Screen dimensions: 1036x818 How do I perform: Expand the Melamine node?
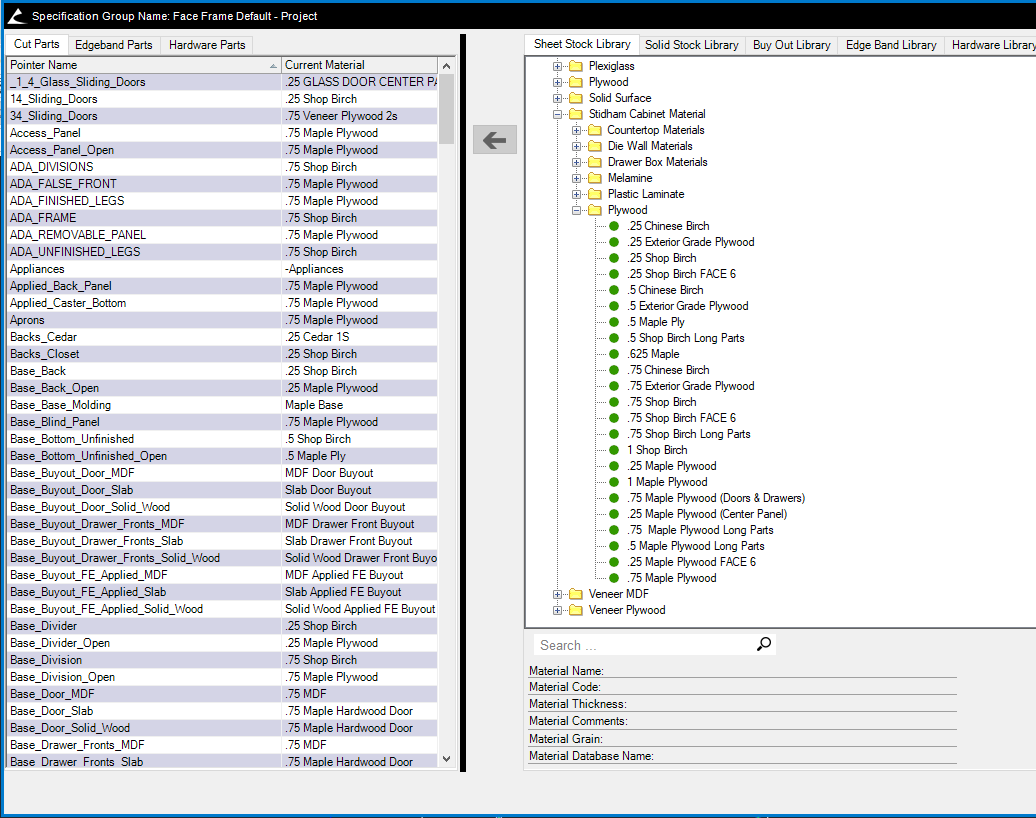576,178
